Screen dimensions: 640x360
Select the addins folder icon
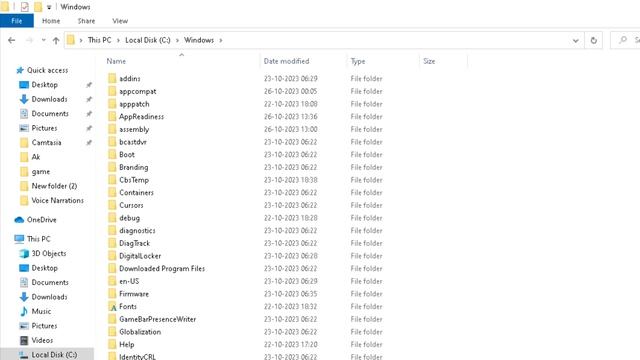coord(112,78)
